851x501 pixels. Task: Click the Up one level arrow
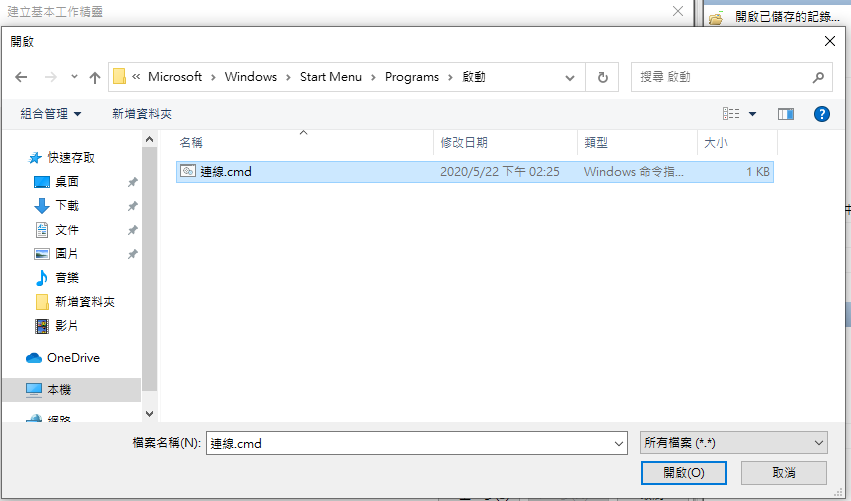coord(95,77)
